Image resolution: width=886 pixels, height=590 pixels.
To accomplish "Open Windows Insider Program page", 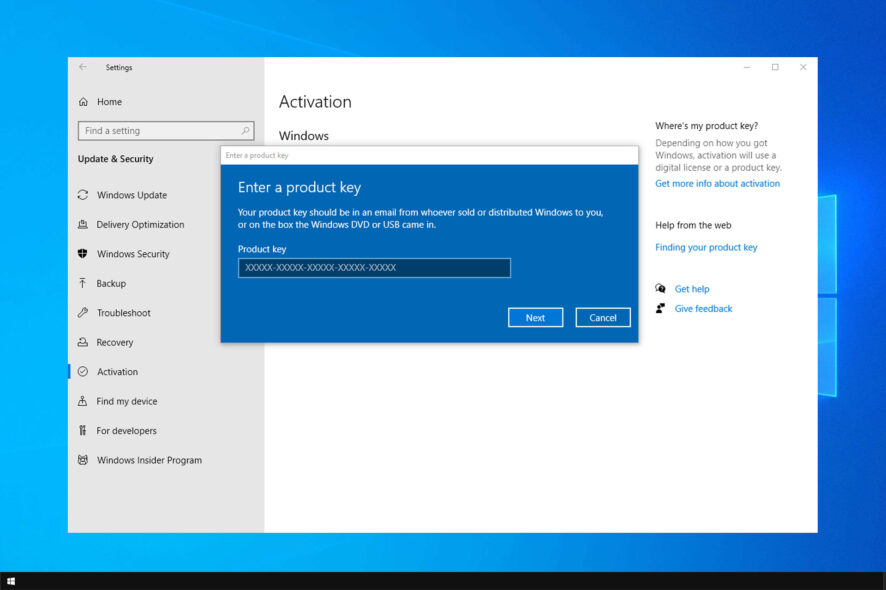I will coord(149,459).
